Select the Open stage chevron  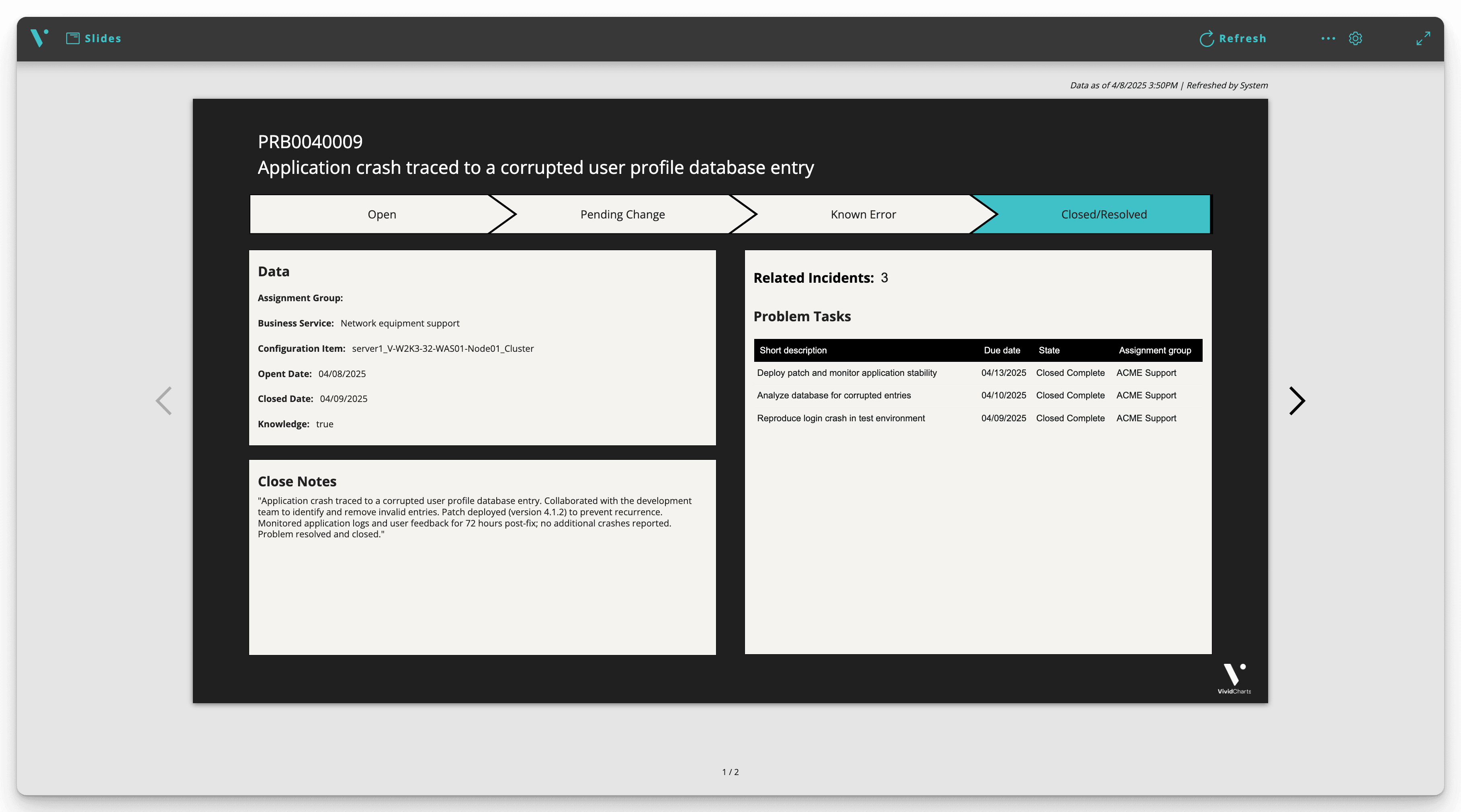click(382, 214)
